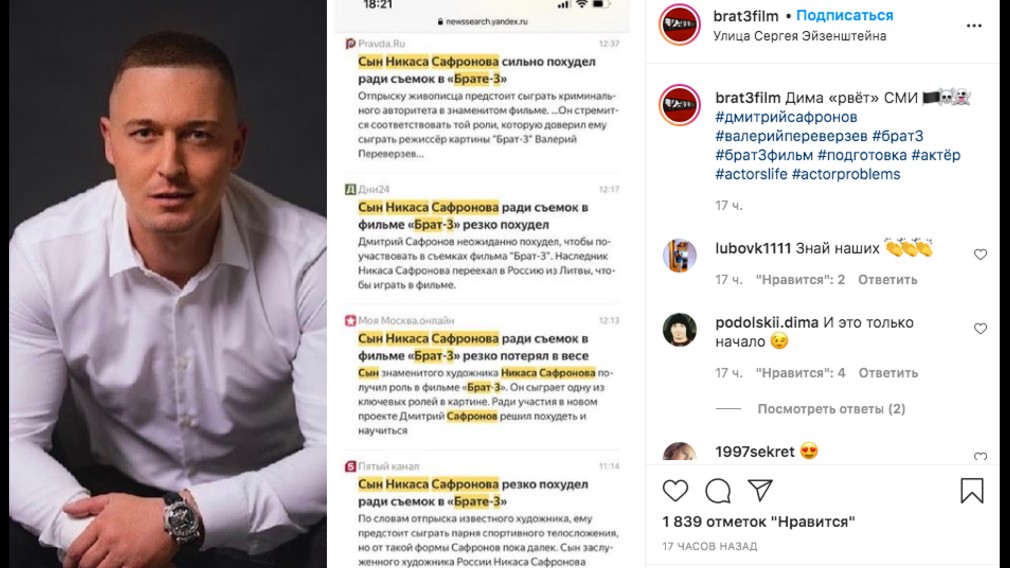Viewport: 1010px width, 568px height.
Task: Like lubovk1111's comment with the heart
Action: click(980, 254)
